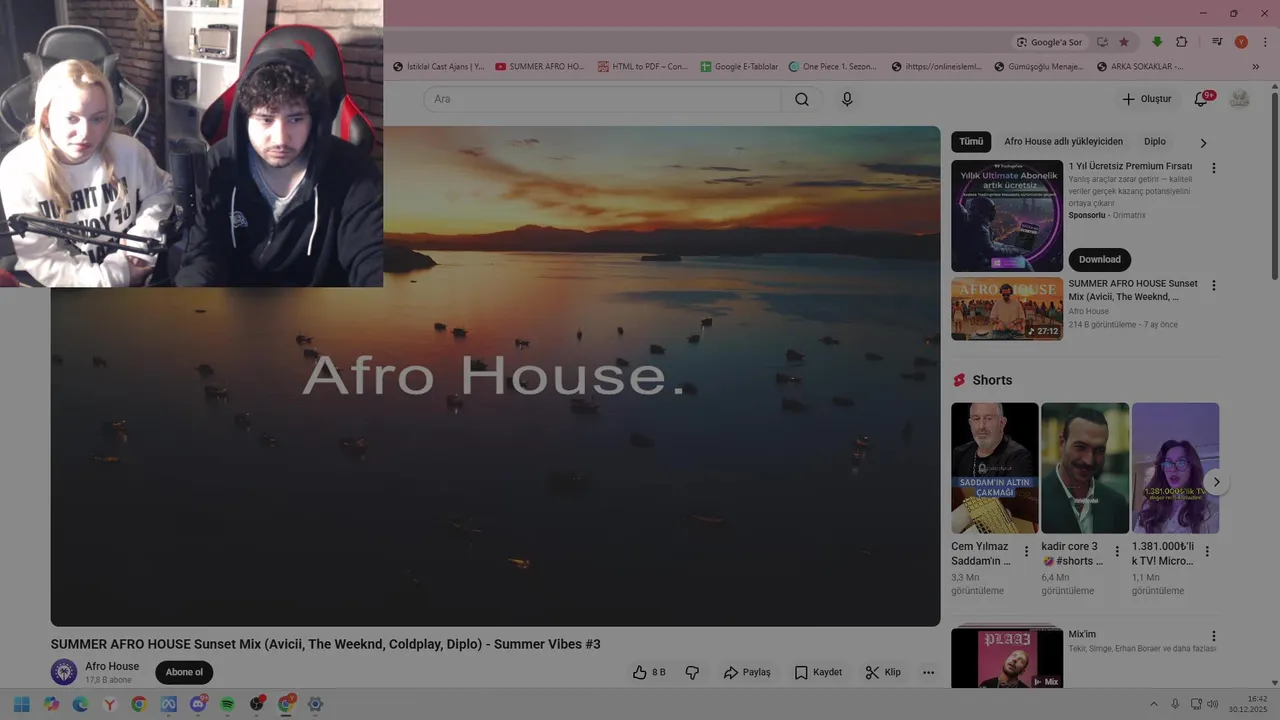Open SUMMER AFRO HOUSE 27:12 thumbnail

click(1007, 309)
